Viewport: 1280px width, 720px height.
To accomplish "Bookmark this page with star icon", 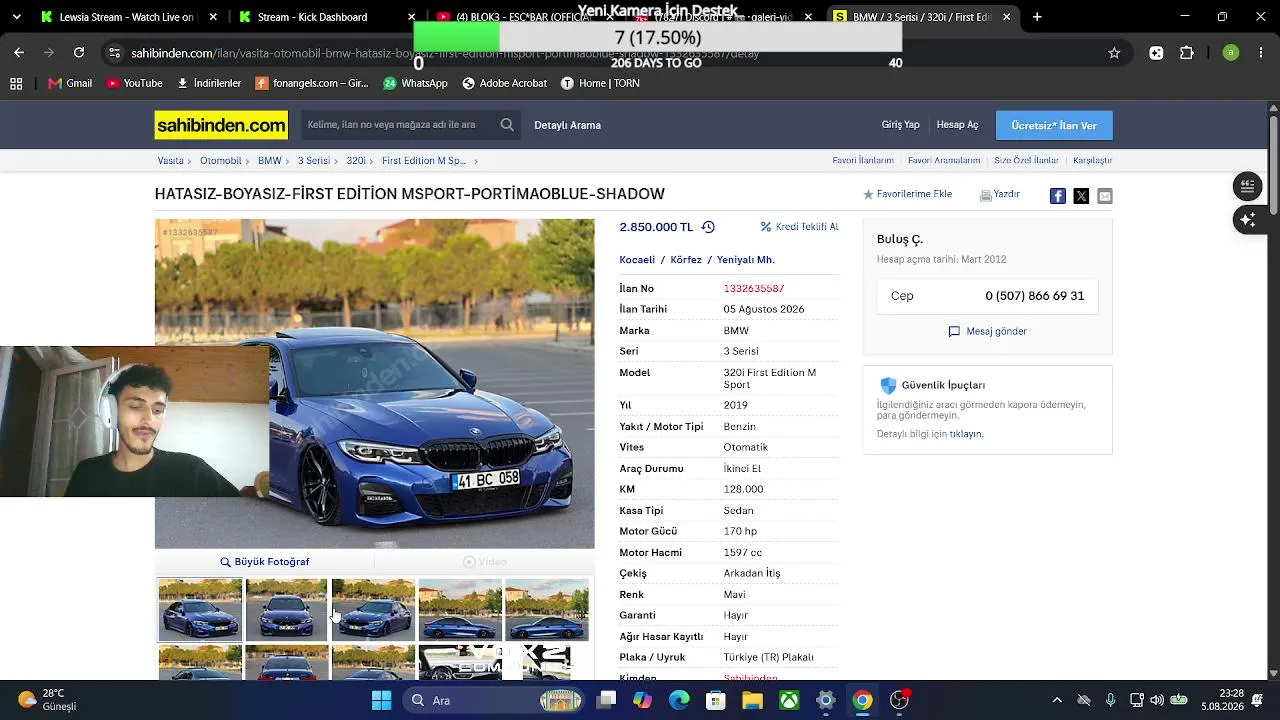I will coord(1114,53).
